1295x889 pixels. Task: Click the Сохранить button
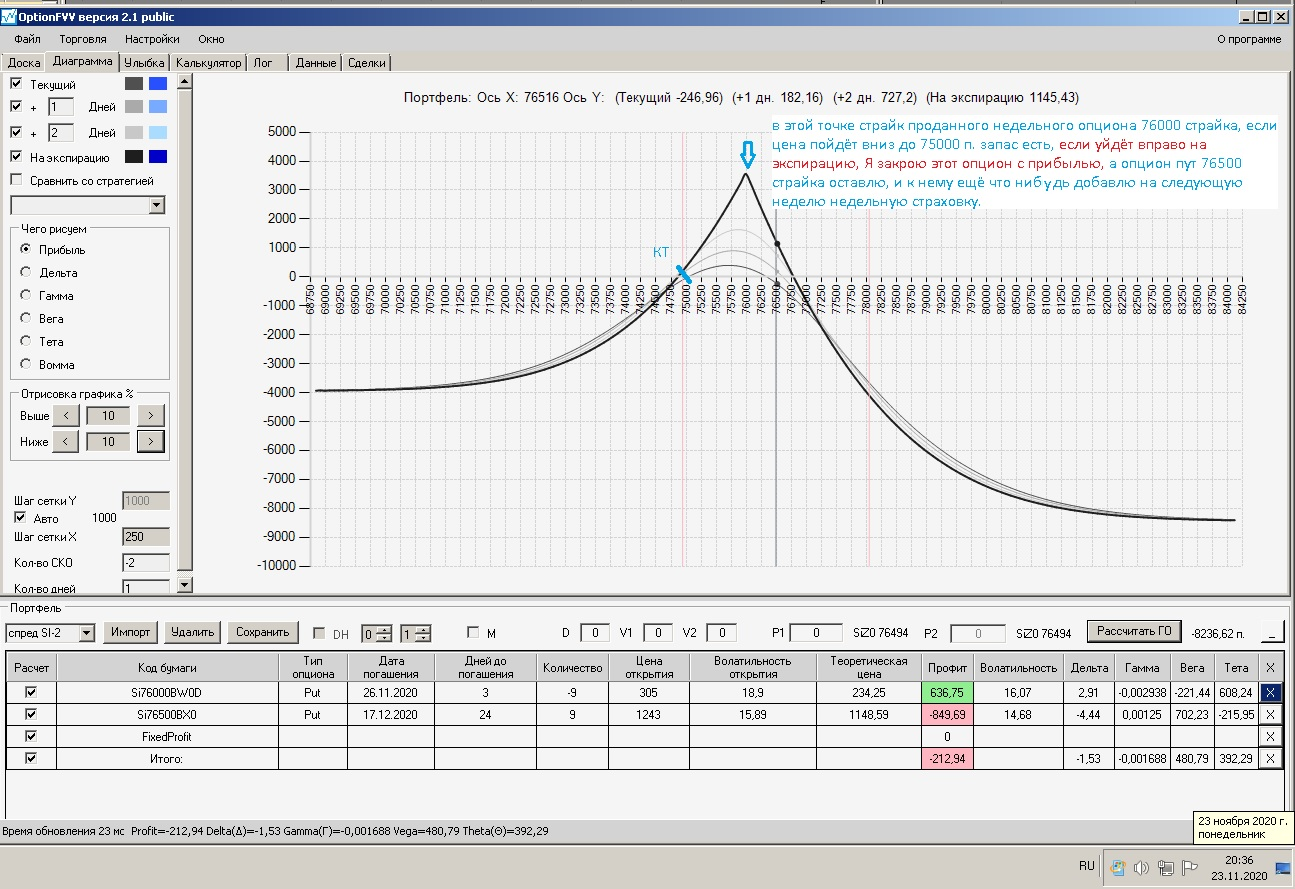(263, 632)
